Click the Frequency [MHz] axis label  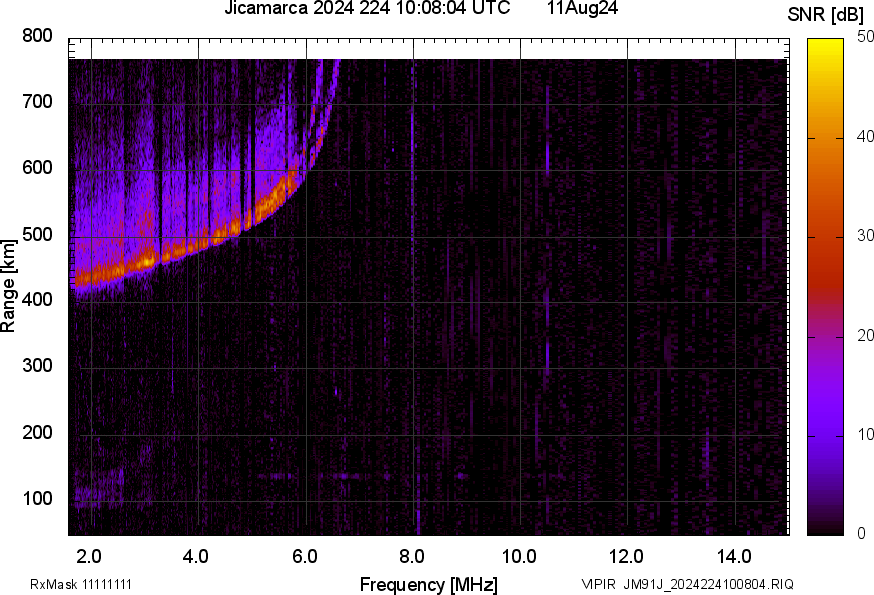coord(428,584)
